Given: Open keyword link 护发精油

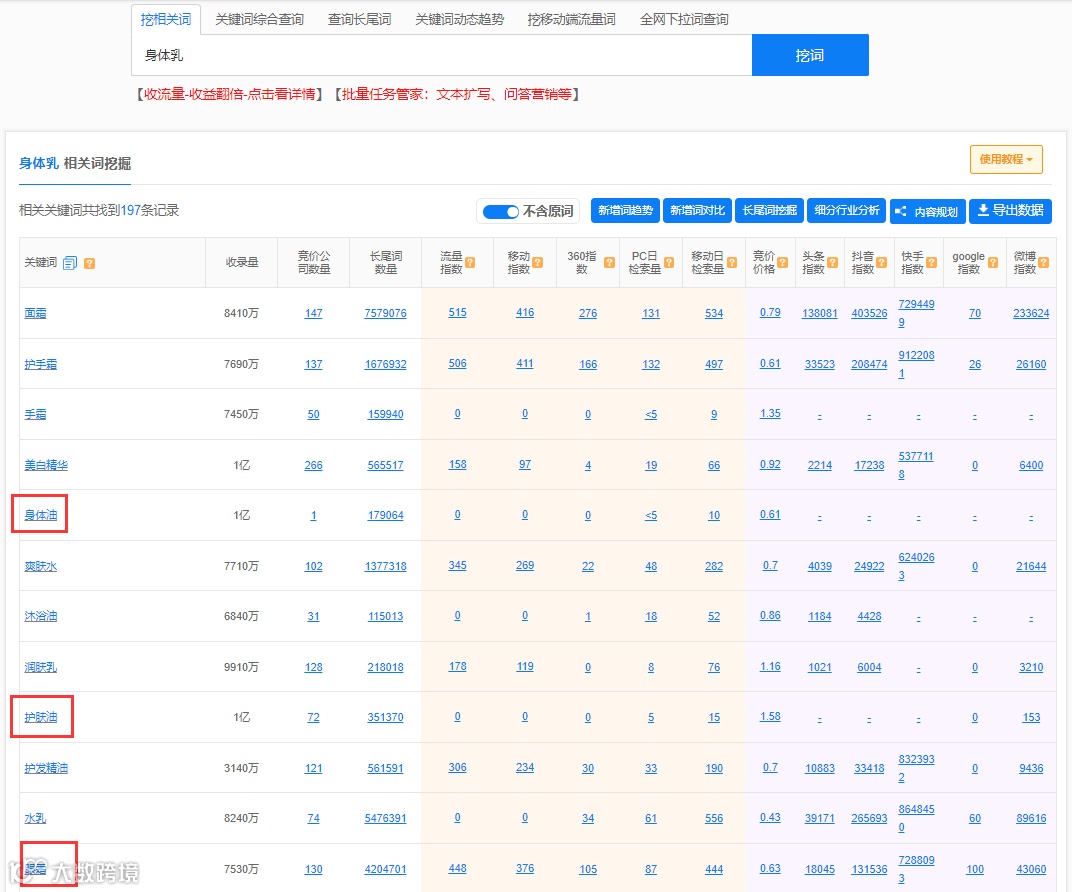Looking at the screenshot, I should [x=46, y=768].
